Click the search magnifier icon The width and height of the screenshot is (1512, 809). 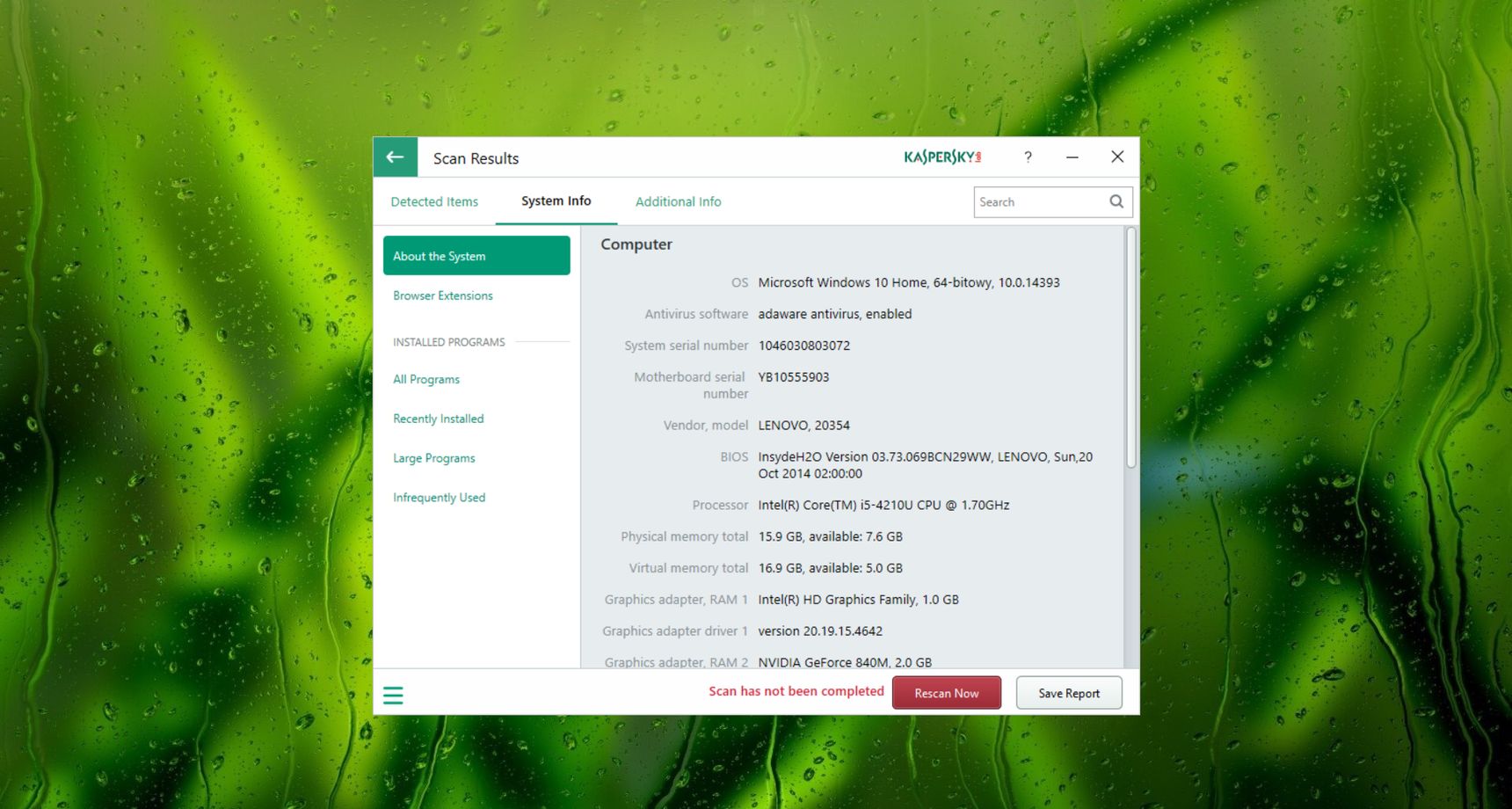coord(1116,201)
